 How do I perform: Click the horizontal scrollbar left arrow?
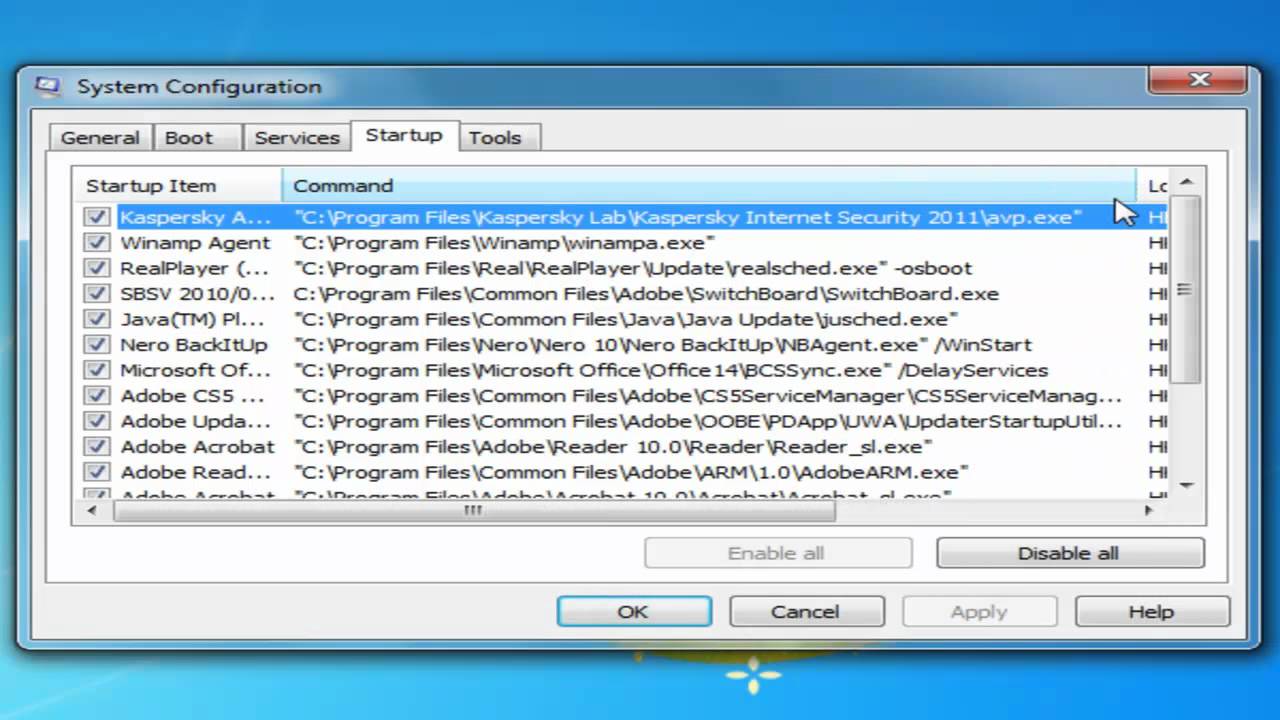(92, 510)
